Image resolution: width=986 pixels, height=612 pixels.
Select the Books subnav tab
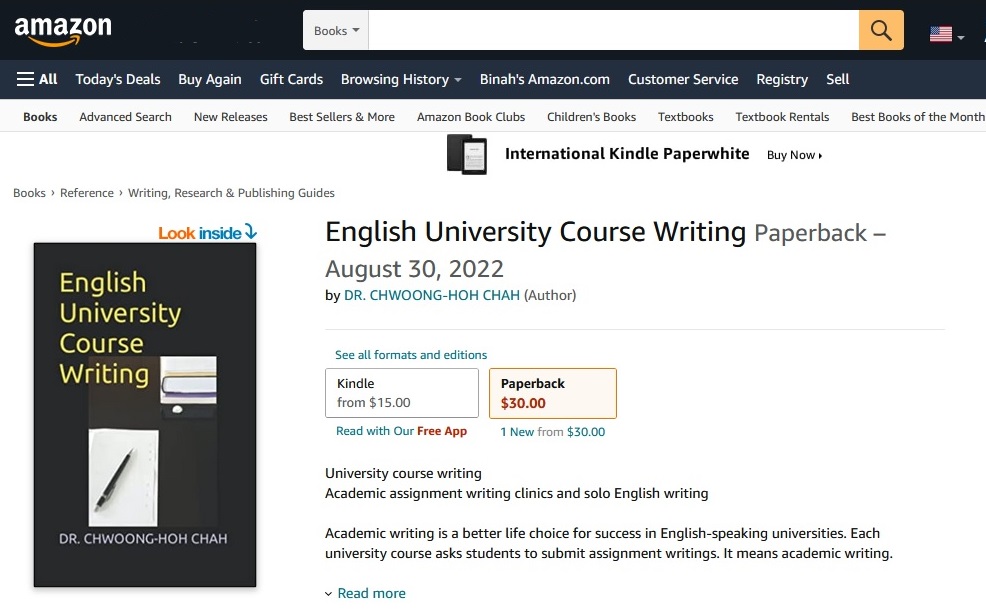(40, 117)
